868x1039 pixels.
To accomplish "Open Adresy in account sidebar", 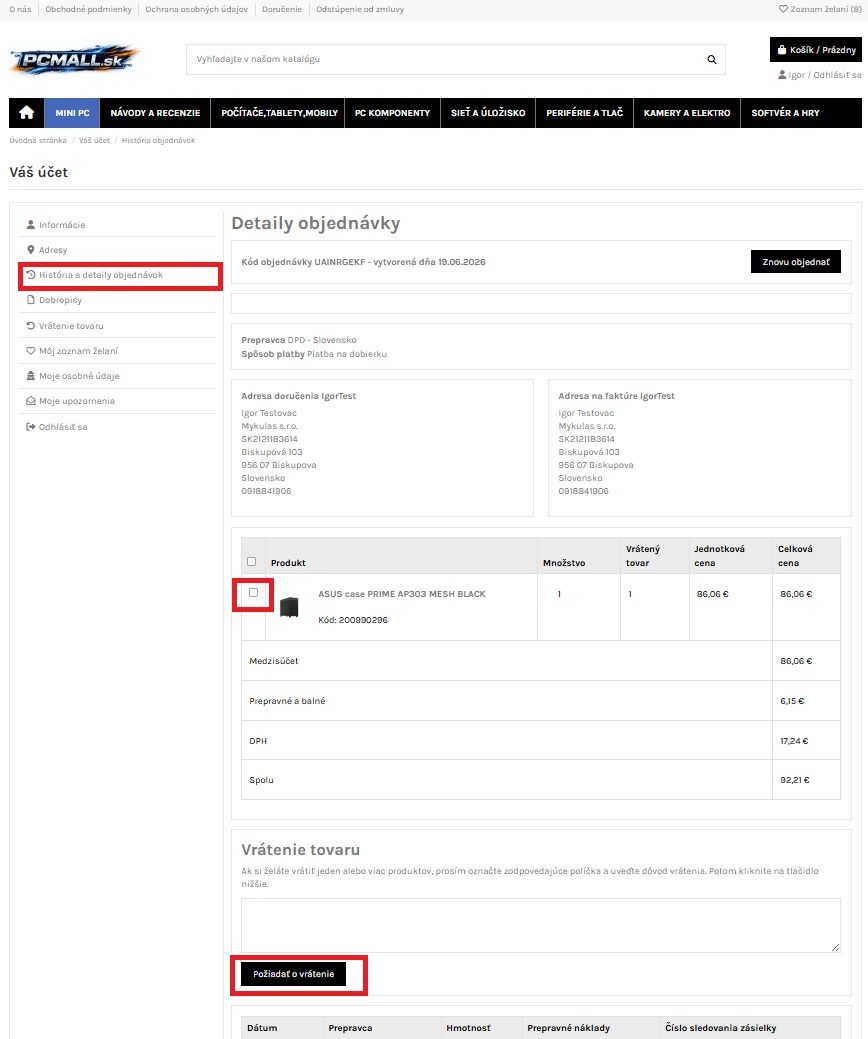I will click(x=53, y=250).
